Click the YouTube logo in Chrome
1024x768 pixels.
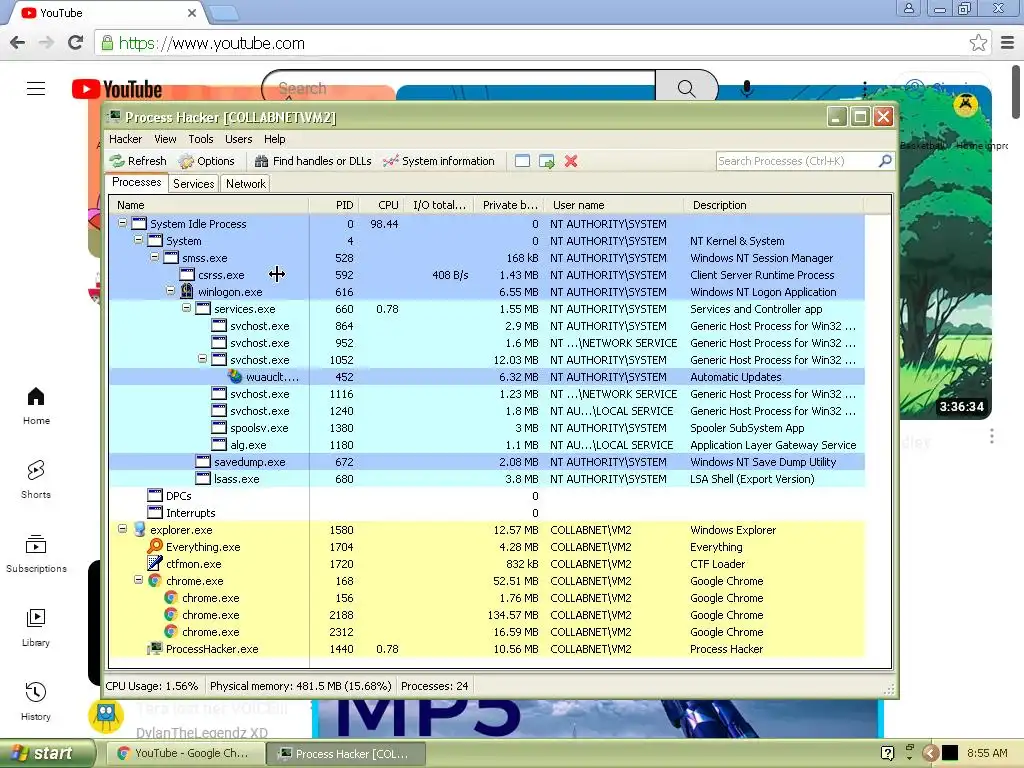117,89
